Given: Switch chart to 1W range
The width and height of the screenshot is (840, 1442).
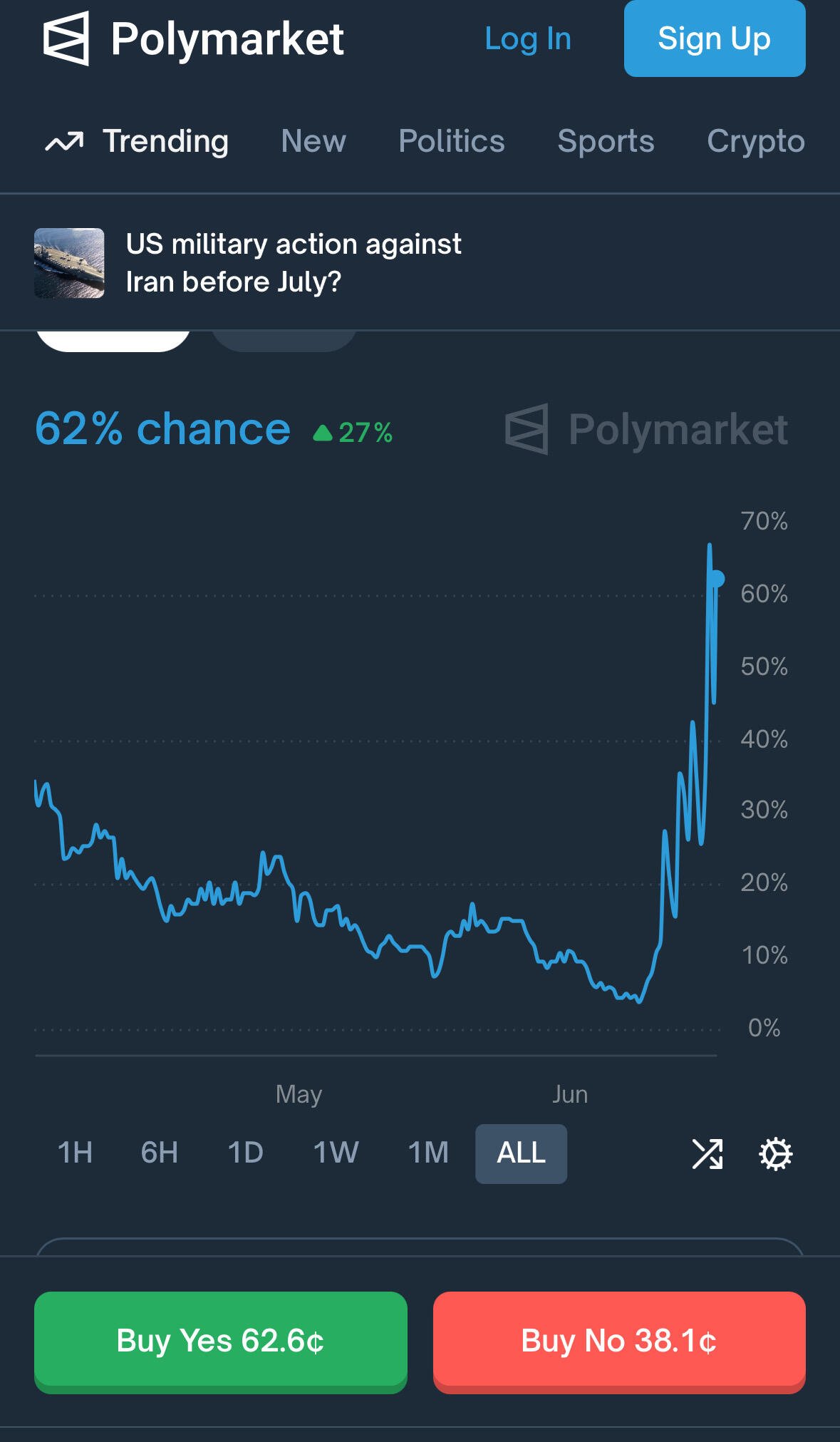Looking at the screenshot, I should pos(336,1153).
